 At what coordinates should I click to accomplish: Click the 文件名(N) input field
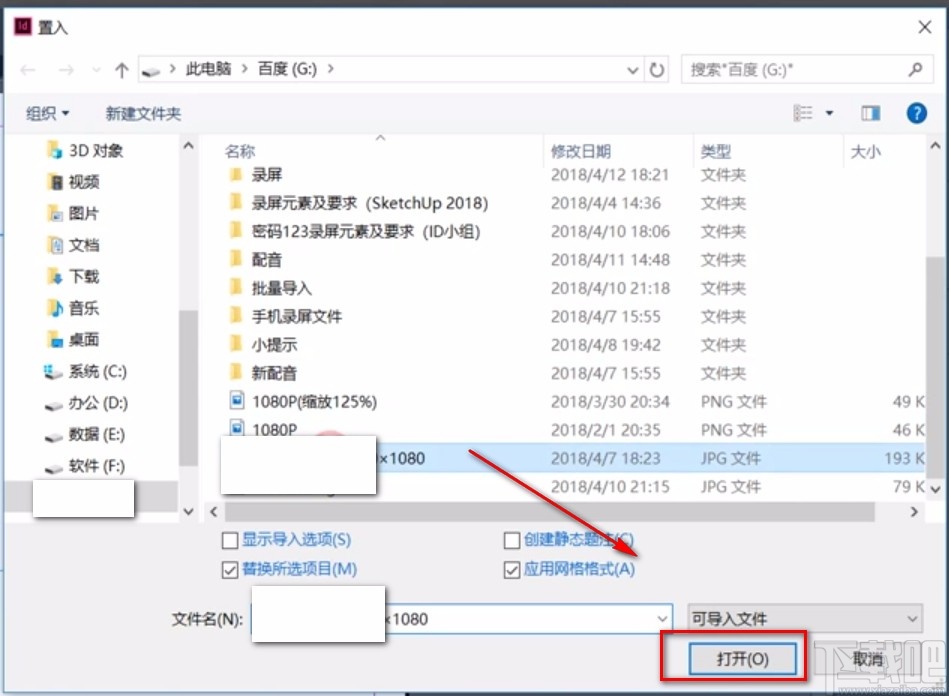coord(461,619)
